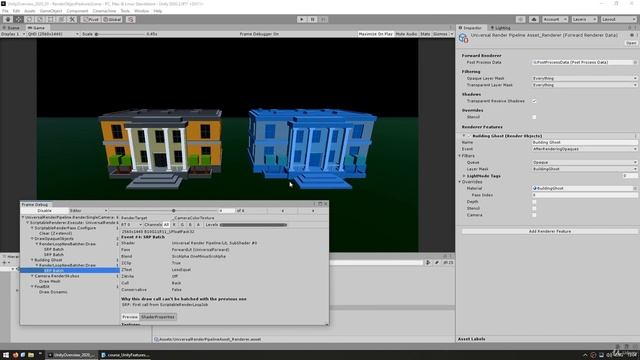Open custom editor tools wrench icon

[72, 19]
